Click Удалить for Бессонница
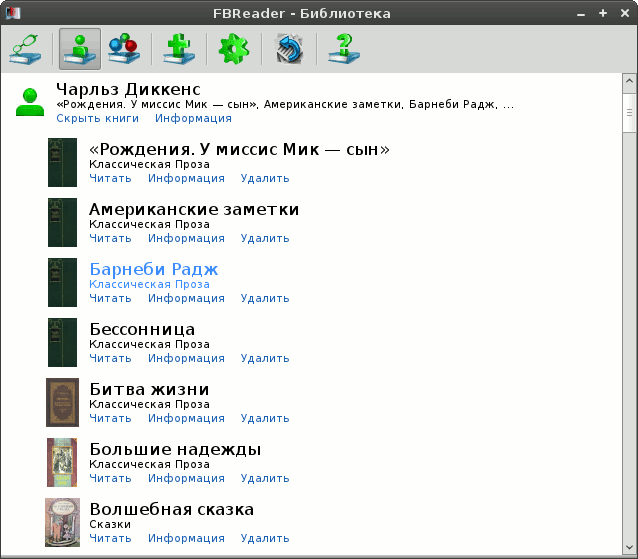 [265, 358]
